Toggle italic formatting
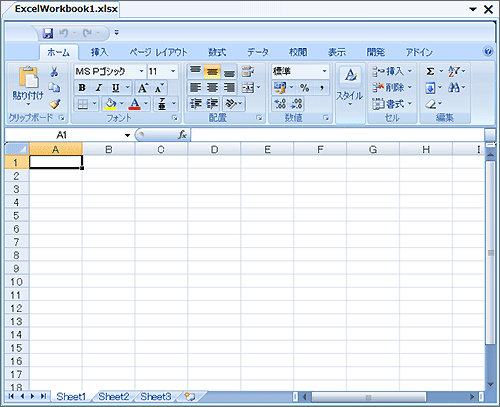This screenshot has height=407, width=500. [x=99, y=88]
